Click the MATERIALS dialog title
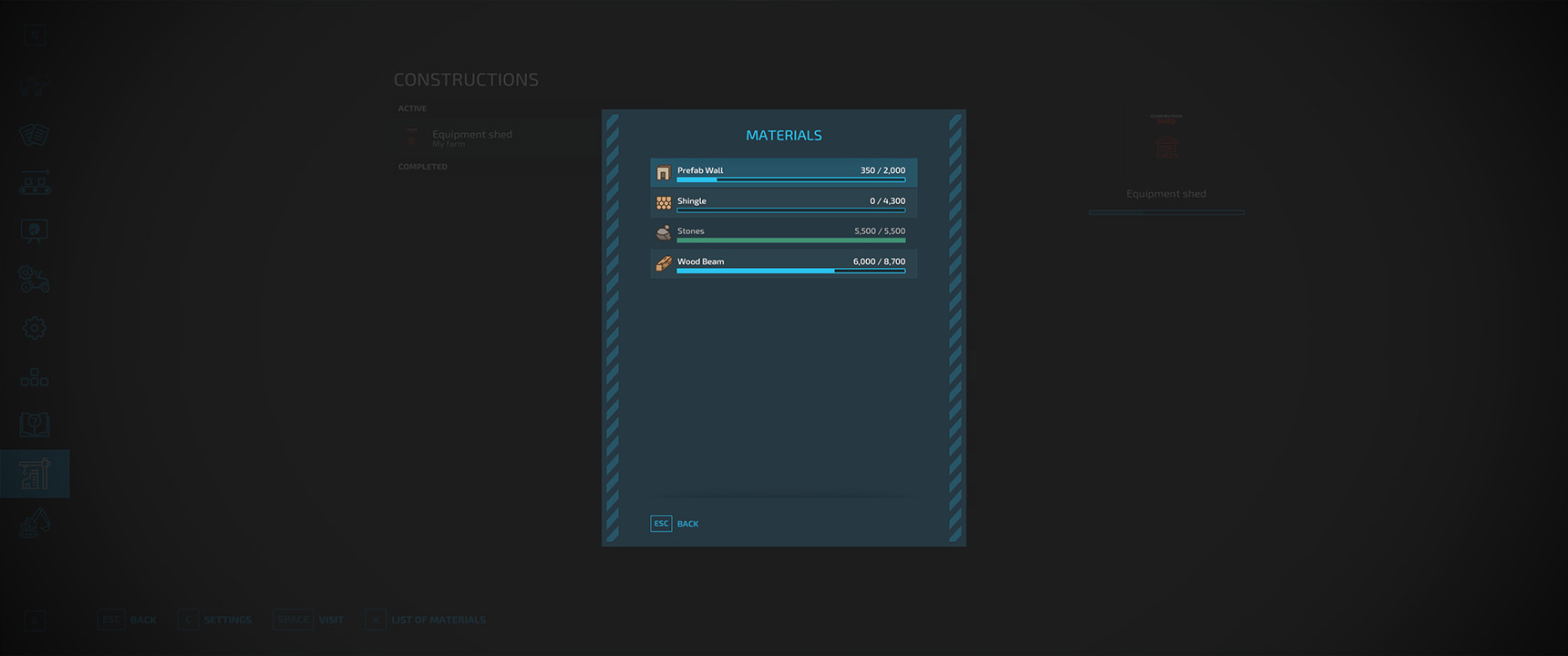 (784, 135)
